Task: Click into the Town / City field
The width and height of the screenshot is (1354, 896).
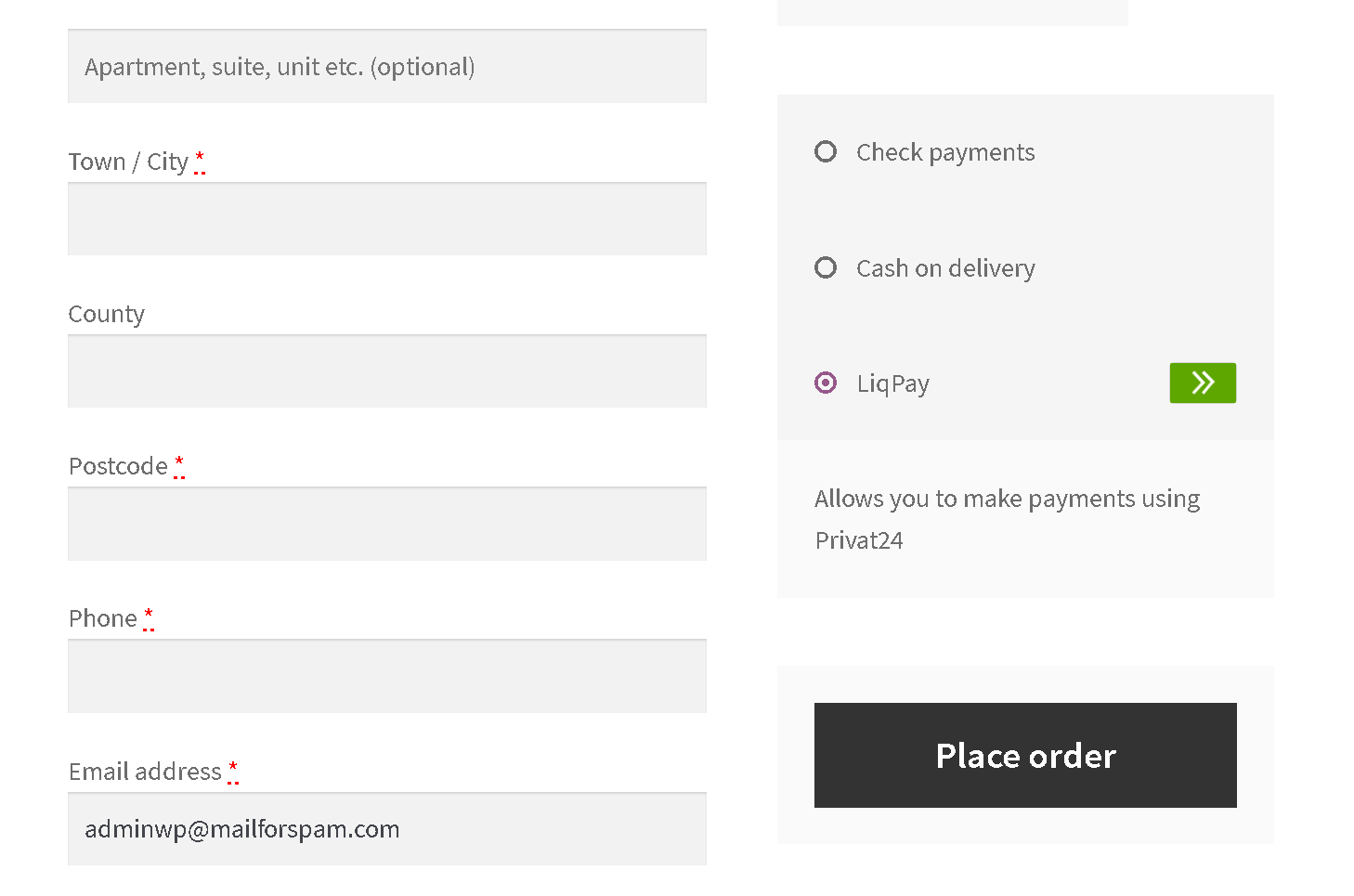Action: point(387,219)
